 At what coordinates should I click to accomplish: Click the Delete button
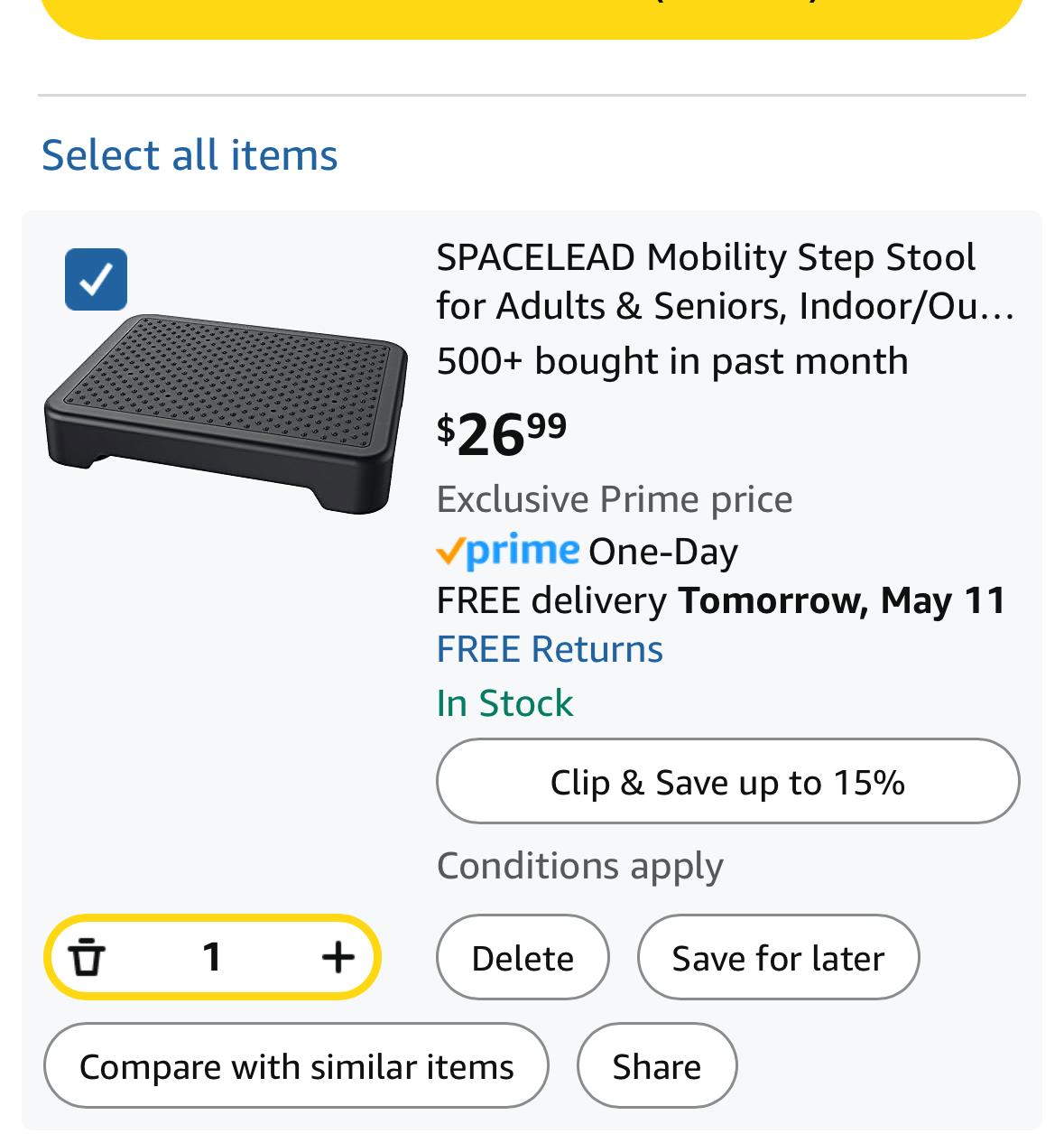pos(523,957)
